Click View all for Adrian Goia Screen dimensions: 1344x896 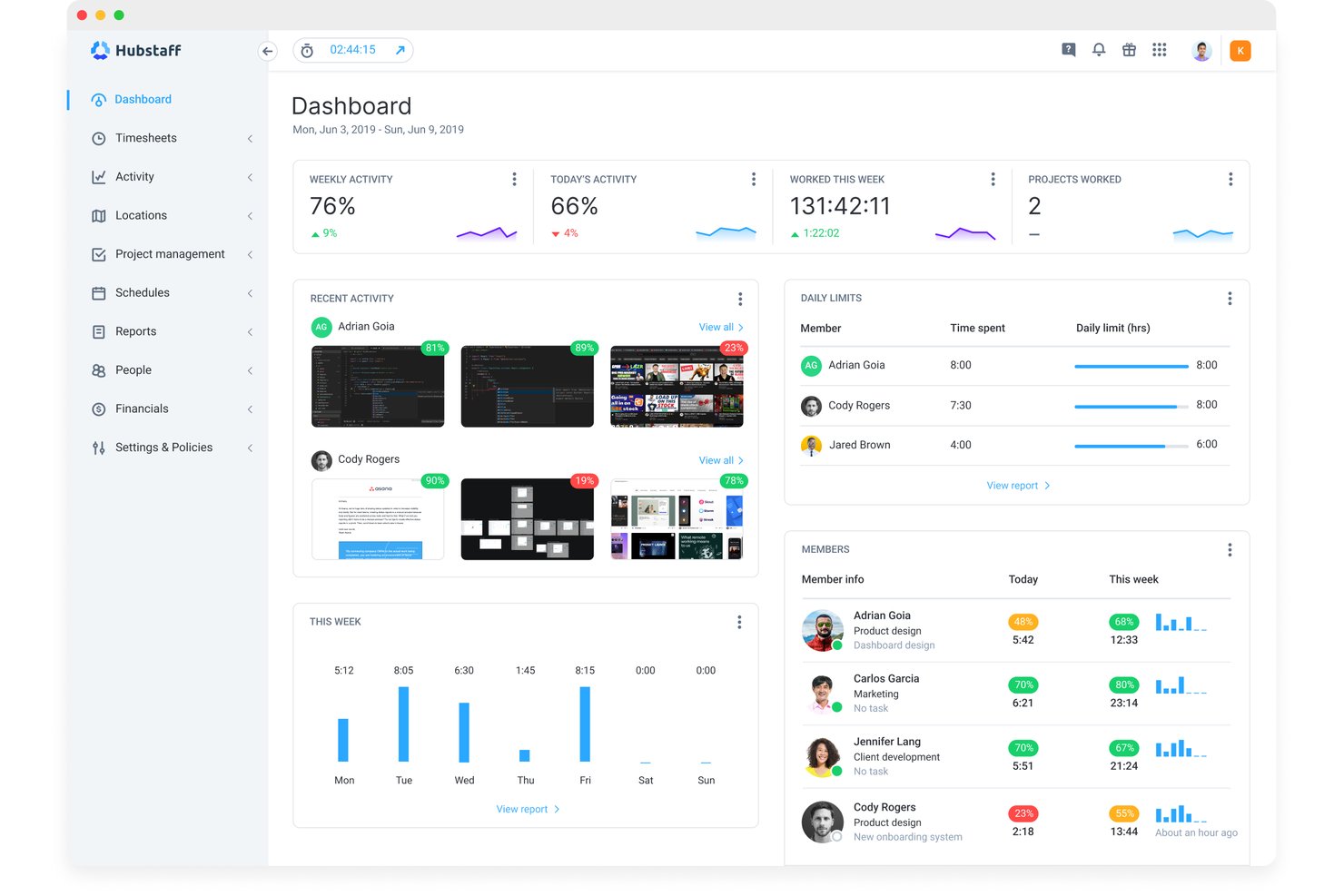pos(721,328)
